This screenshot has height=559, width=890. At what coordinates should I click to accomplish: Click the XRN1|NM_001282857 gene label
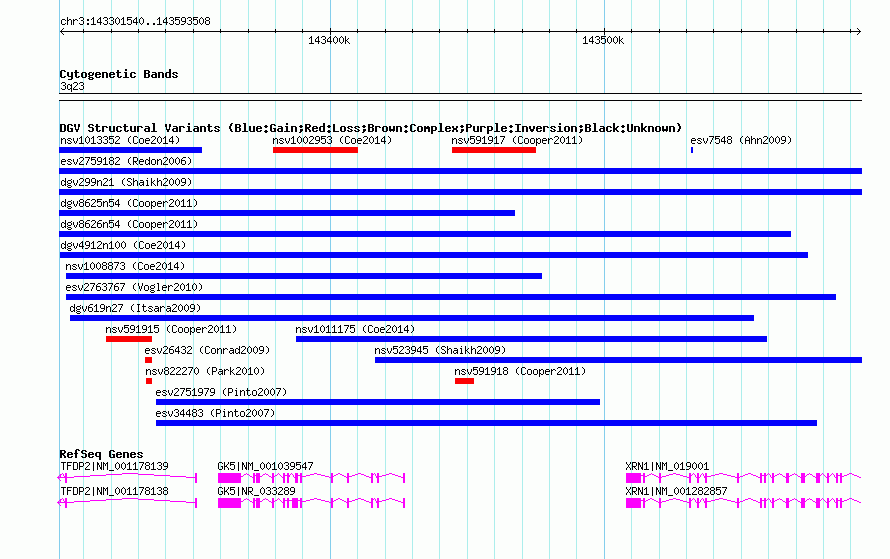pyautogui.click(x=676, y=491)
